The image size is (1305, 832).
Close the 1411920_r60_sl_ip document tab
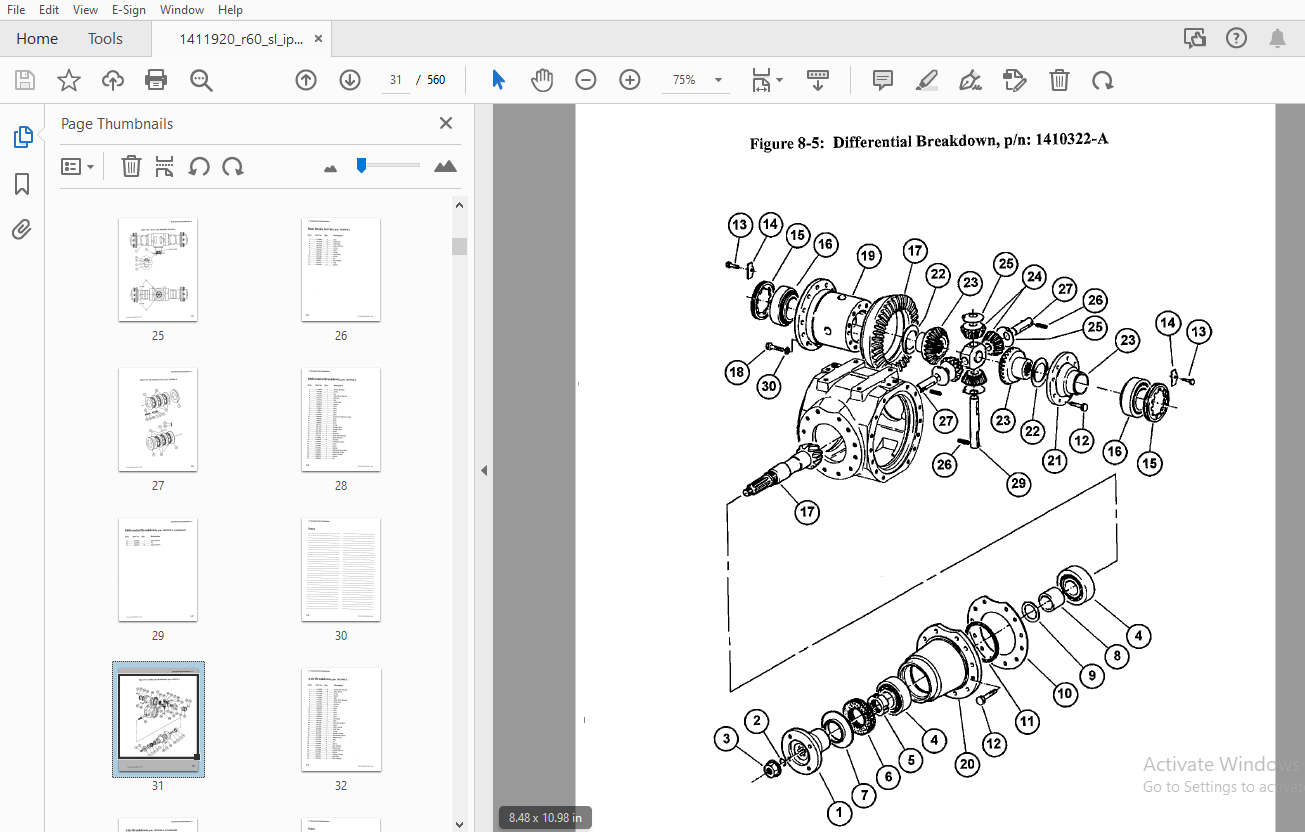[319, 39]
